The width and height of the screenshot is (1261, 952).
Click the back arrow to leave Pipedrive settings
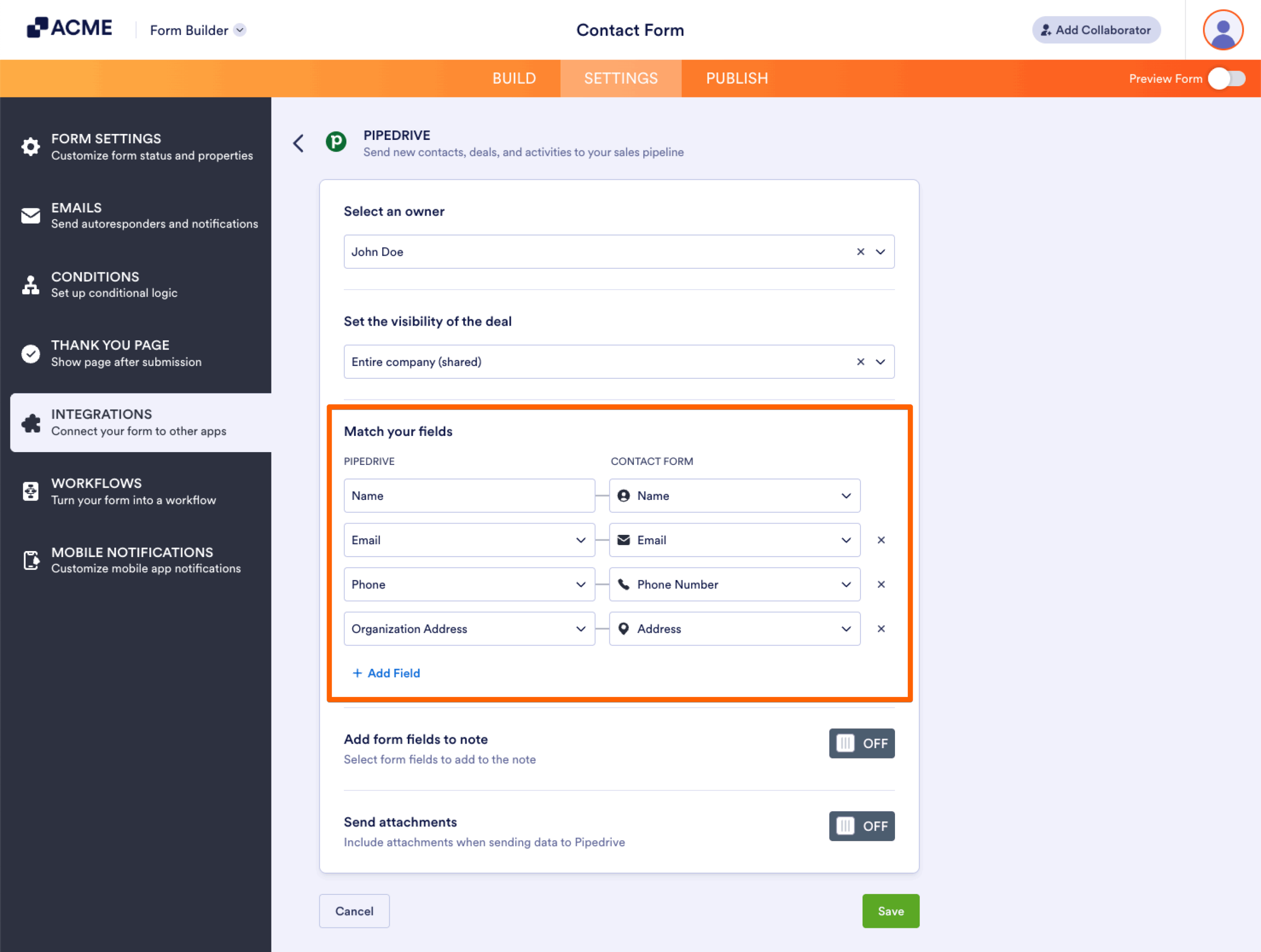[x=298, y=143]
